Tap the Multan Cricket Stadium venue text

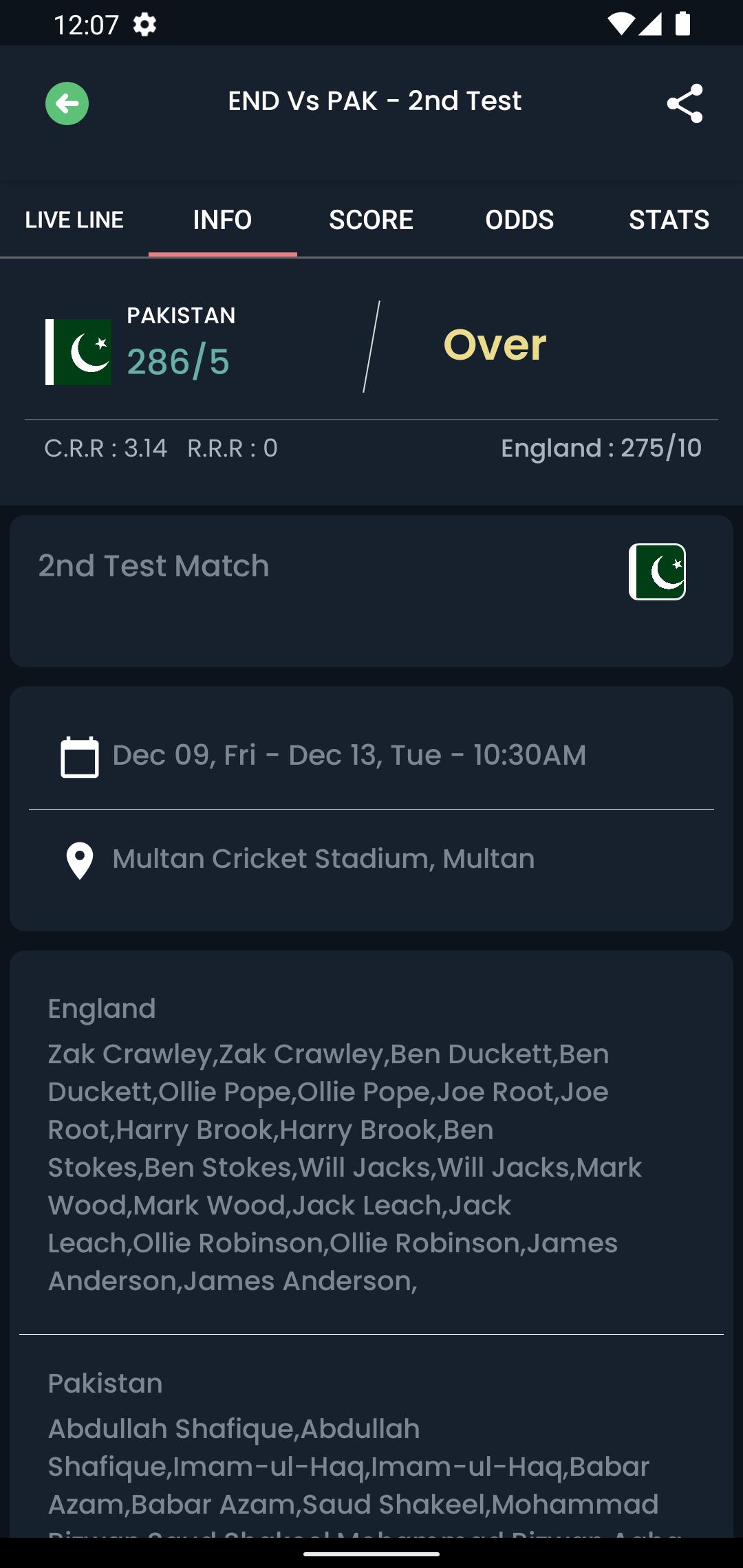coord(323,859)
